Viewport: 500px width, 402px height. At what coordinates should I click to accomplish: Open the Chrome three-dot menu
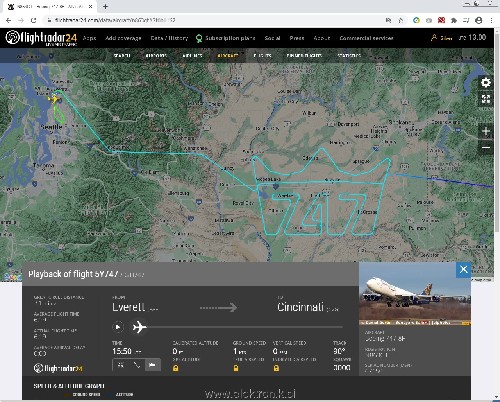point(491,20)
